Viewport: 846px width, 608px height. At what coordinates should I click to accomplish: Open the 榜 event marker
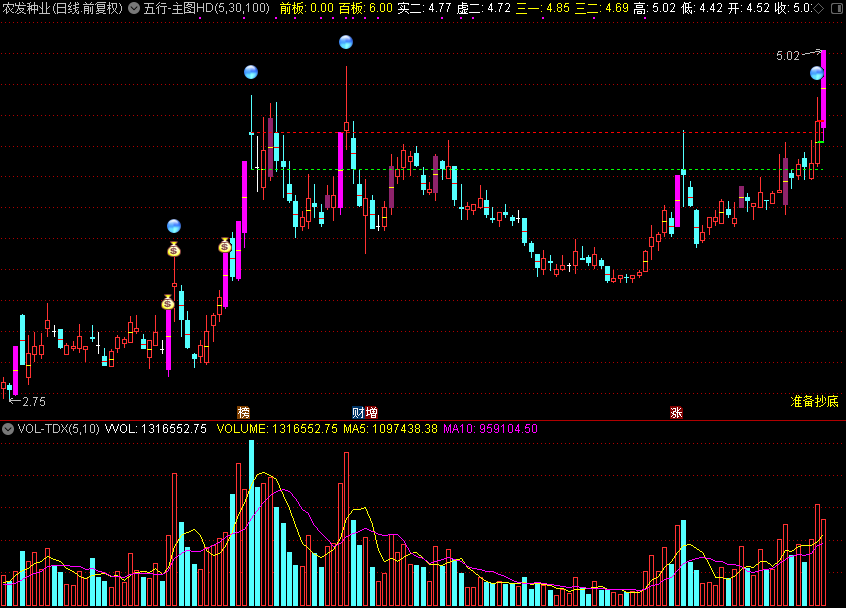[x=244, y=413]
